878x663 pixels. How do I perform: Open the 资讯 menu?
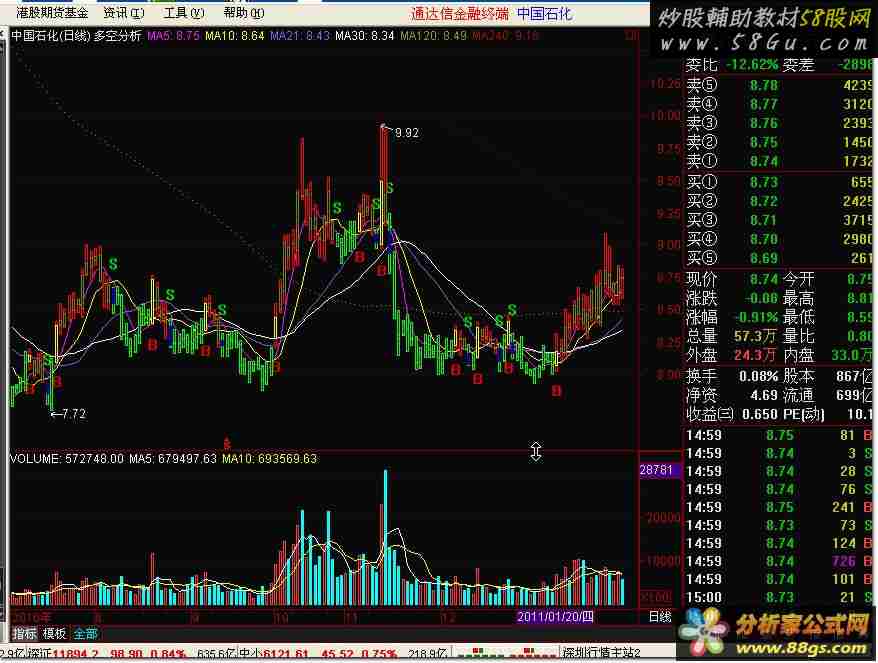(x=124, y=12)
